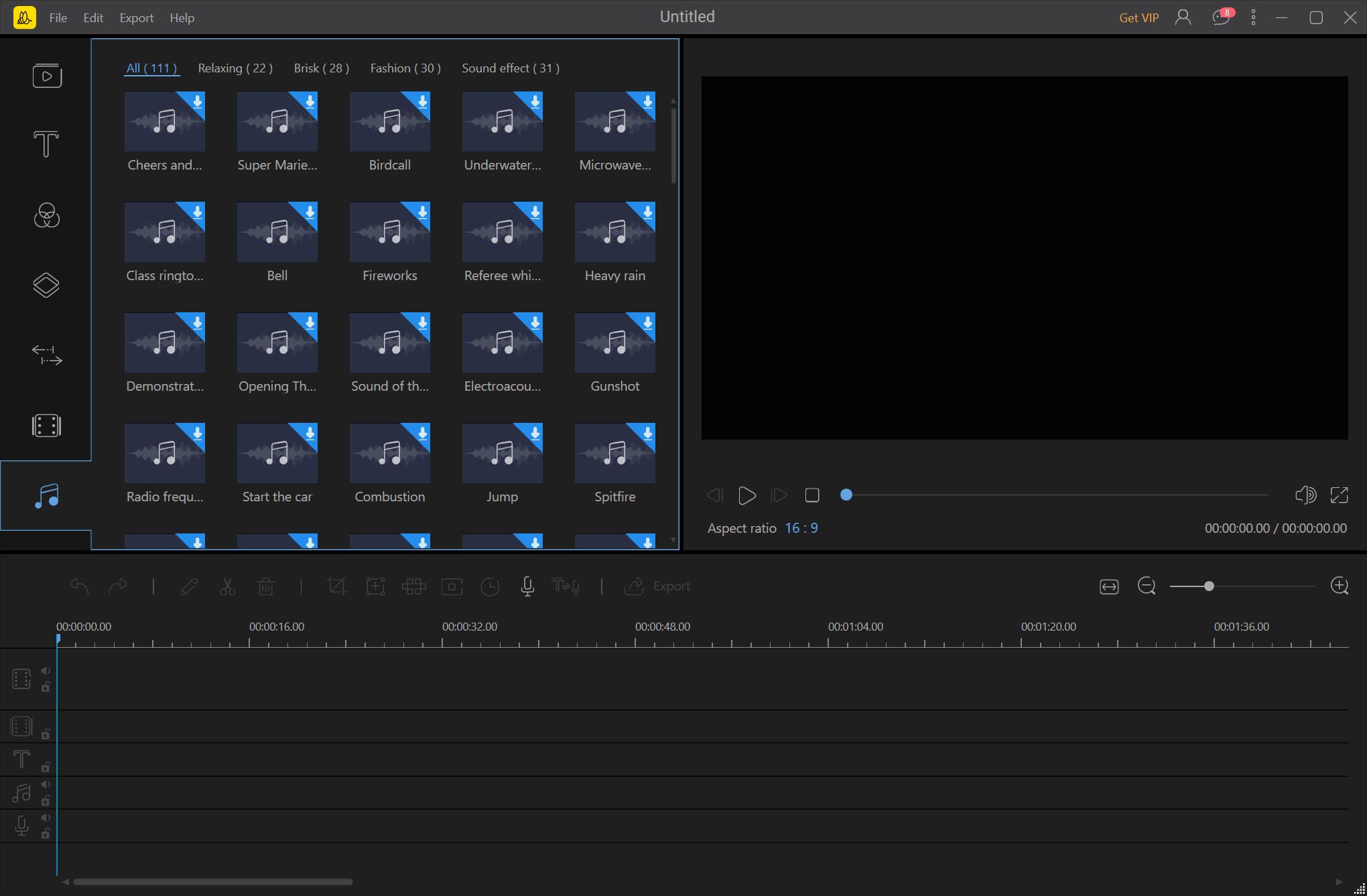The width and height of the screenshot is (1367, 896).
Task: Lock the text track
Action: pyautogui.click(x=46, y=767)
